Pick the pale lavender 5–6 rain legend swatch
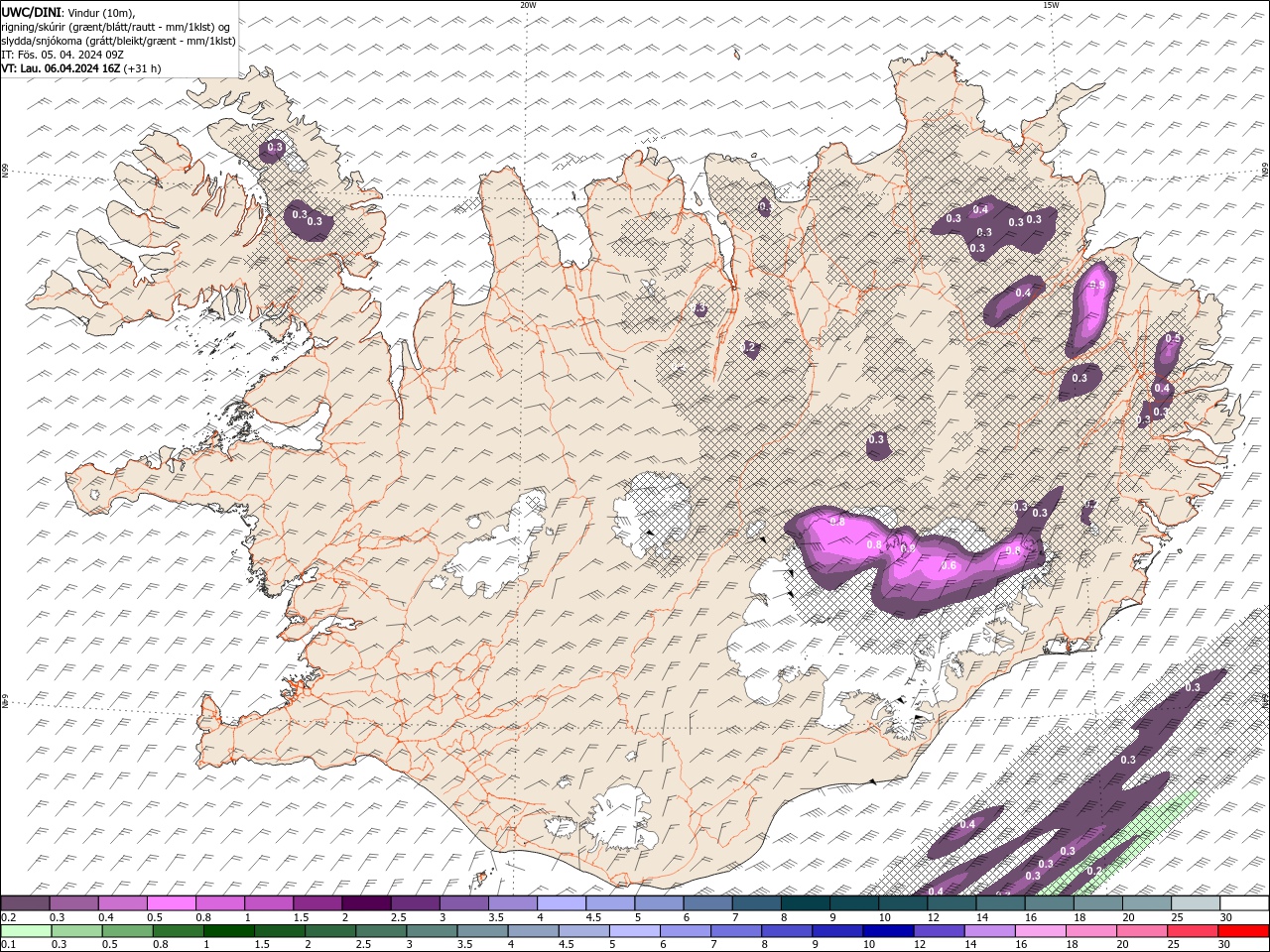The height and width of the screenshot is (952, 1270). click(635, 930)
